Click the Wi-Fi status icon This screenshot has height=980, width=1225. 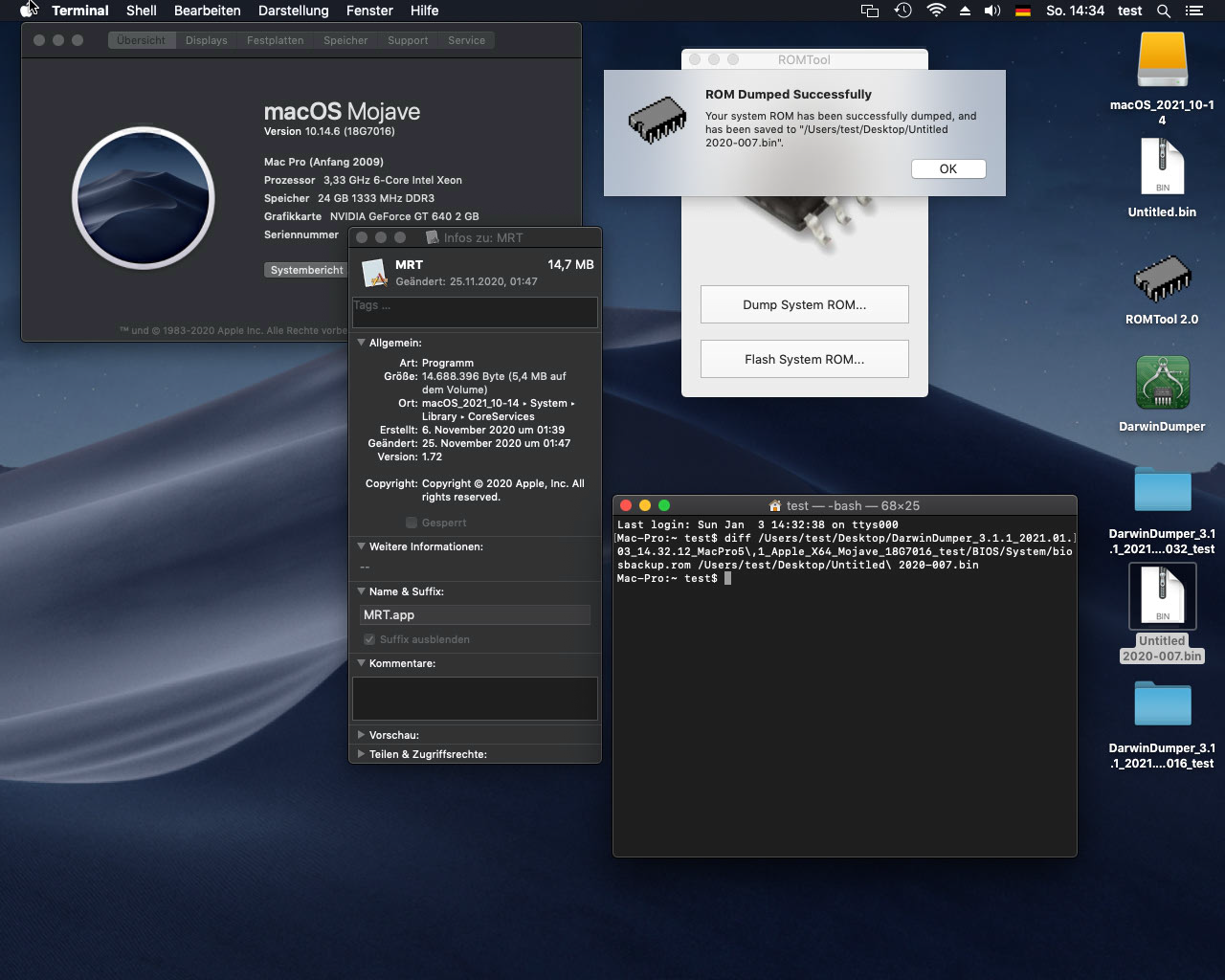point(936,11)
